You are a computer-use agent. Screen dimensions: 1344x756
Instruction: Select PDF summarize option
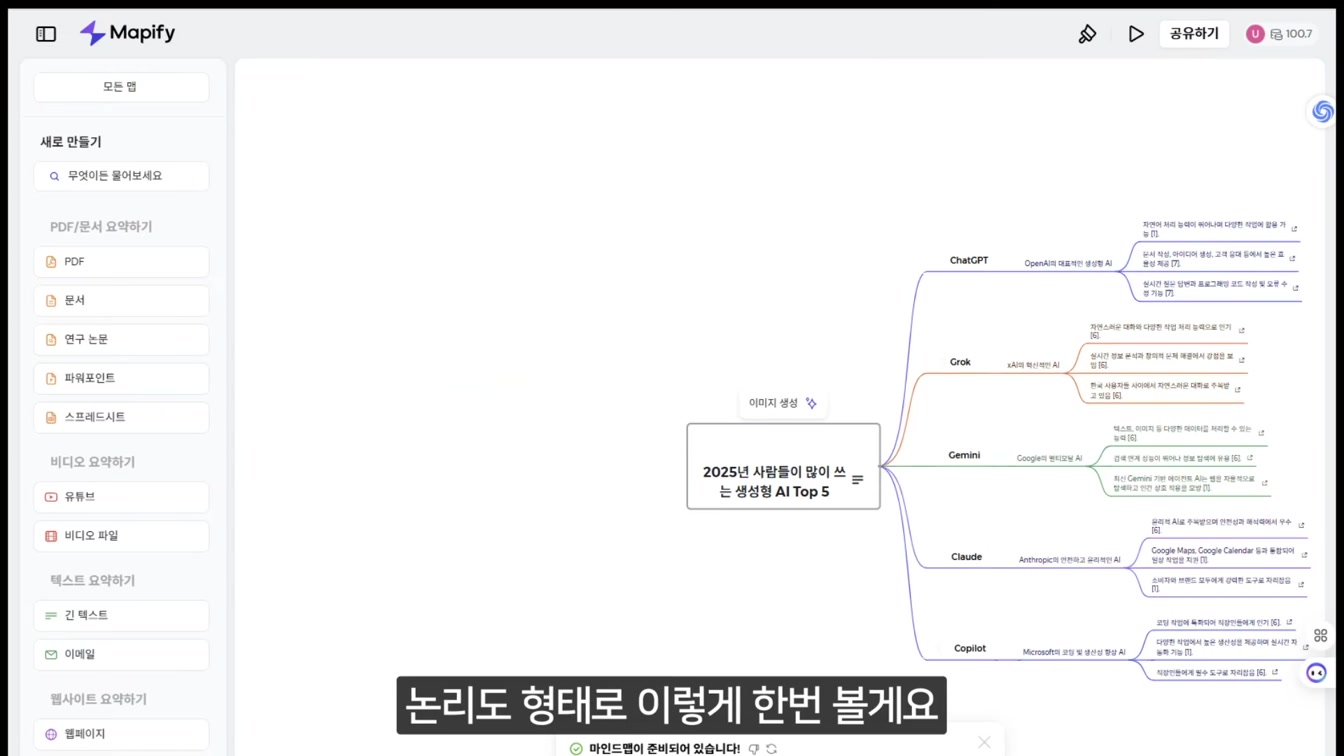point(121,262)
